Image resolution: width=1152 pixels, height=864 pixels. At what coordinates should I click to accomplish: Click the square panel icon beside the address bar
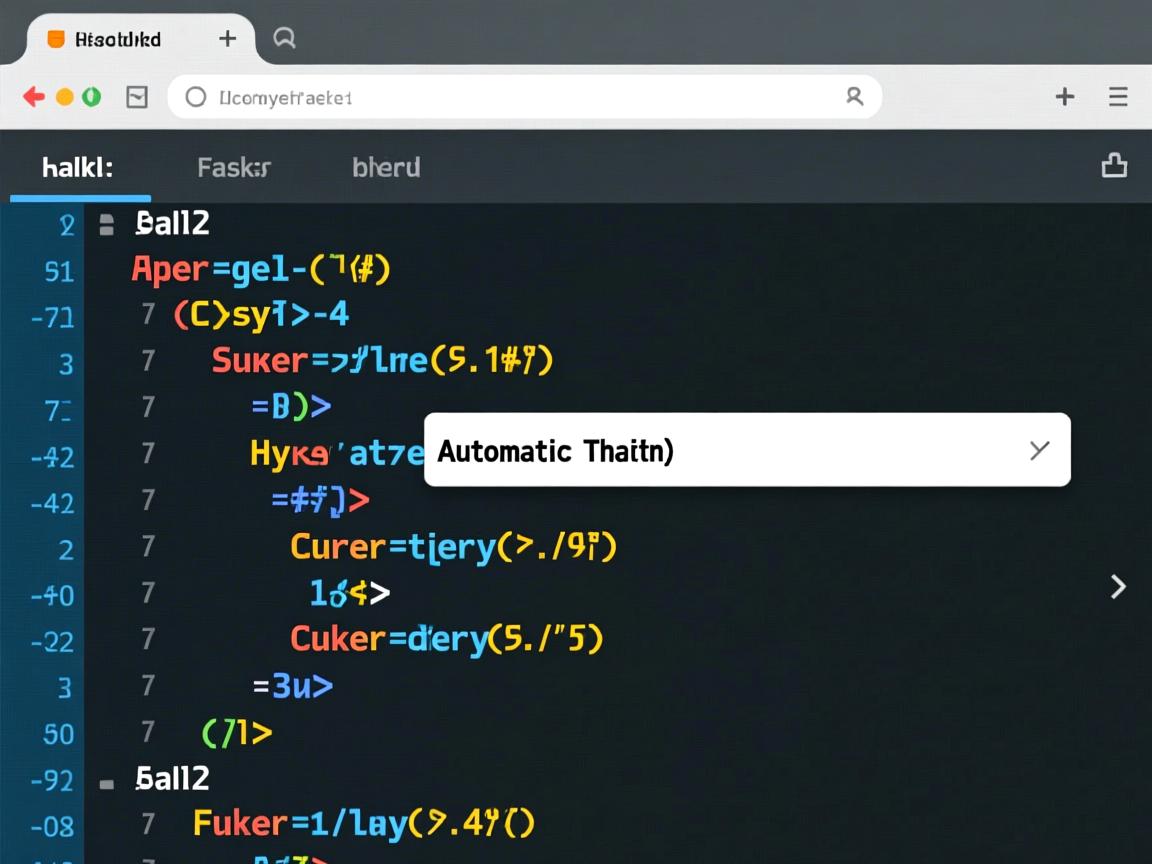coord(137,97)
